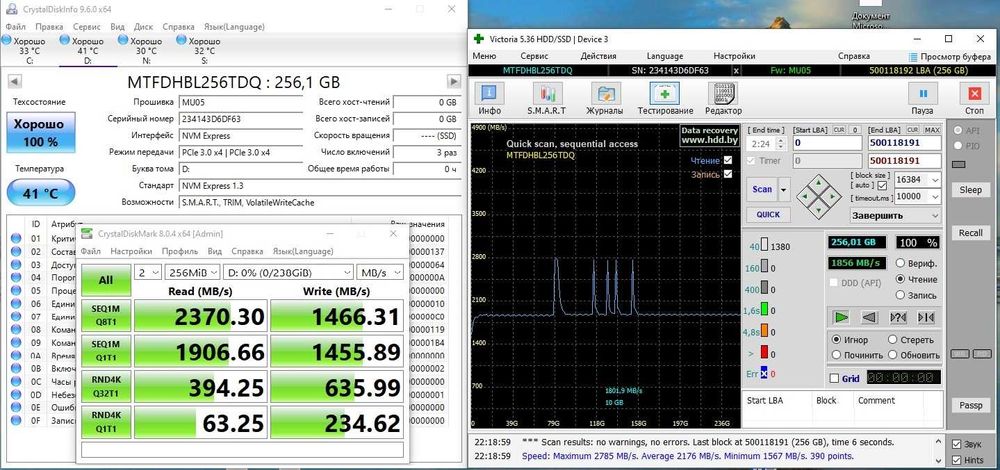This screenshot has width=1000, height=470.
Task: Select the Починить radio button
Action: 836,355
